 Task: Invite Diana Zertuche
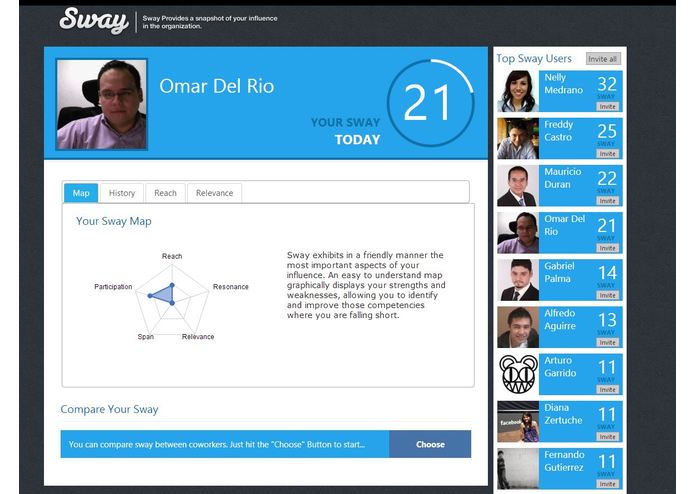pos(607,437)
